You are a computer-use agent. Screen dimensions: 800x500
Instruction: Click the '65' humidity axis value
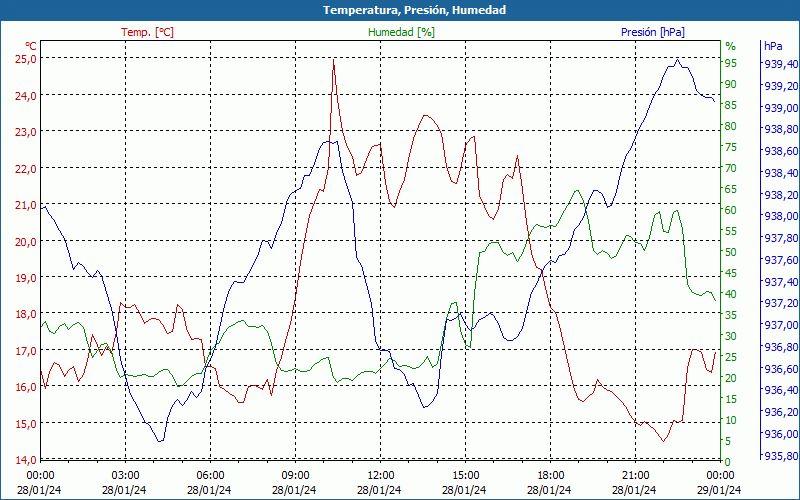point(731,189)
